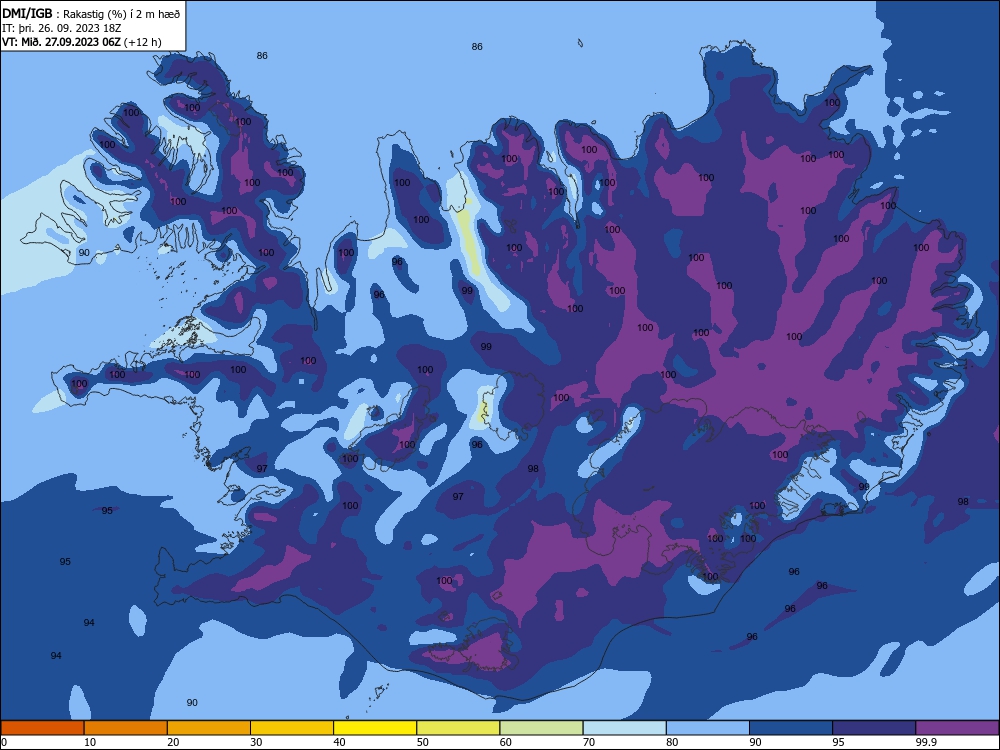Click the "(+12 h)" forecast offset text
The image size is (1000, 750).
tap(143, 42)
